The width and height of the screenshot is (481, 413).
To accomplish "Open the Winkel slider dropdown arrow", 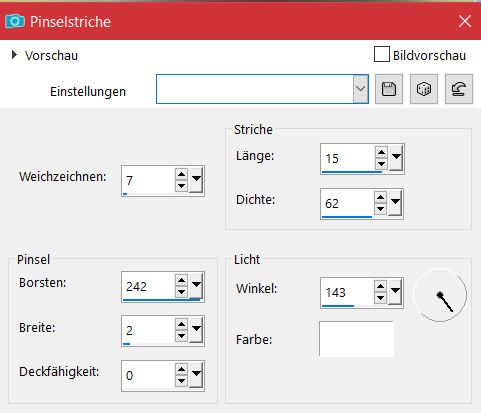I will [395, 291].
